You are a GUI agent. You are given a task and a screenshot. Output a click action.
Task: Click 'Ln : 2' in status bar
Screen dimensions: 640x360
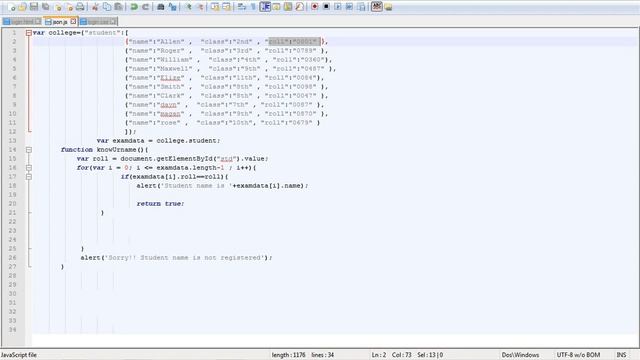(379, 355)
